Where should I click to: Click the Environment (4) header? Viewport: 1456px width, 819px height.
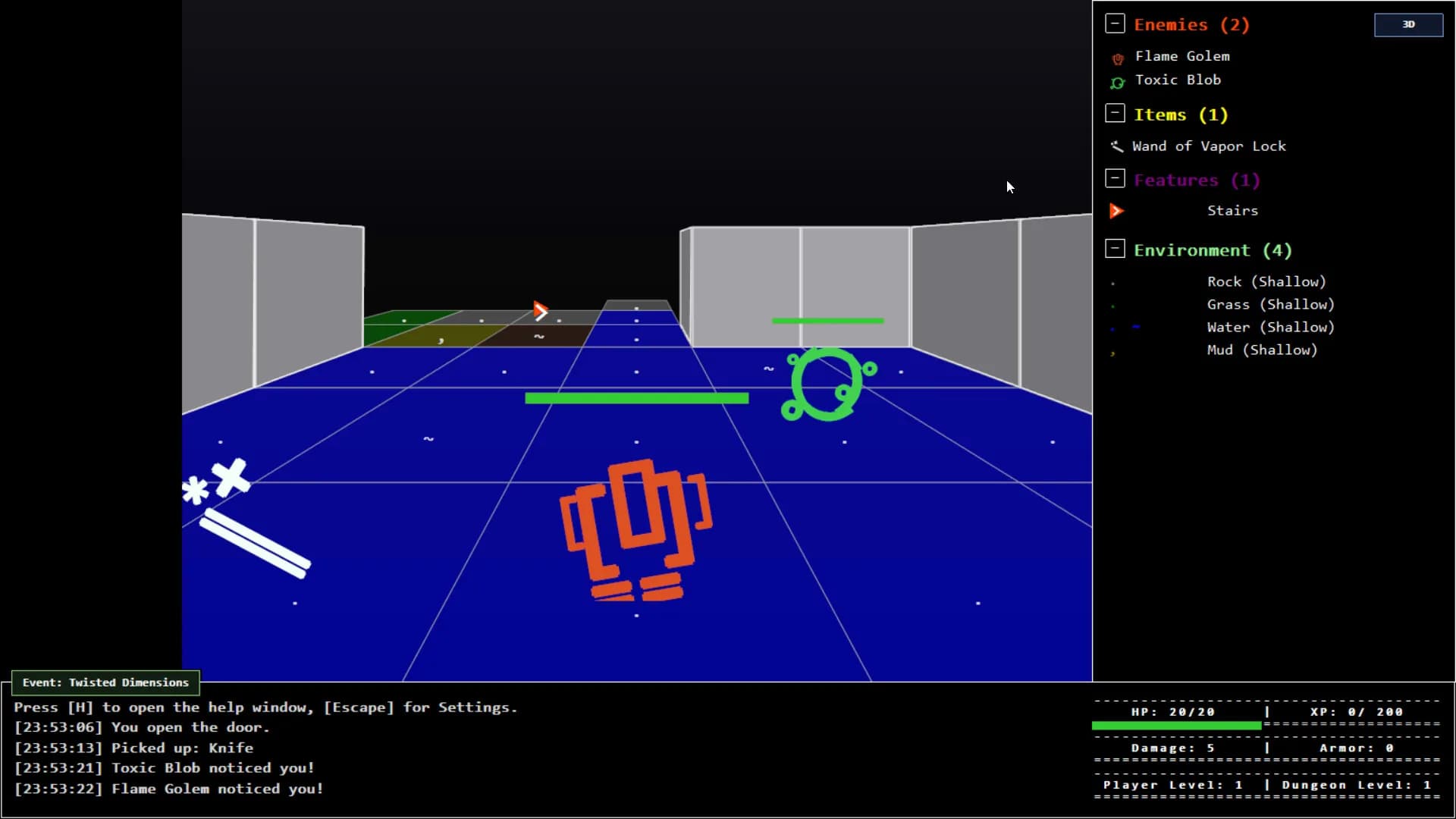coord(1213,250)
